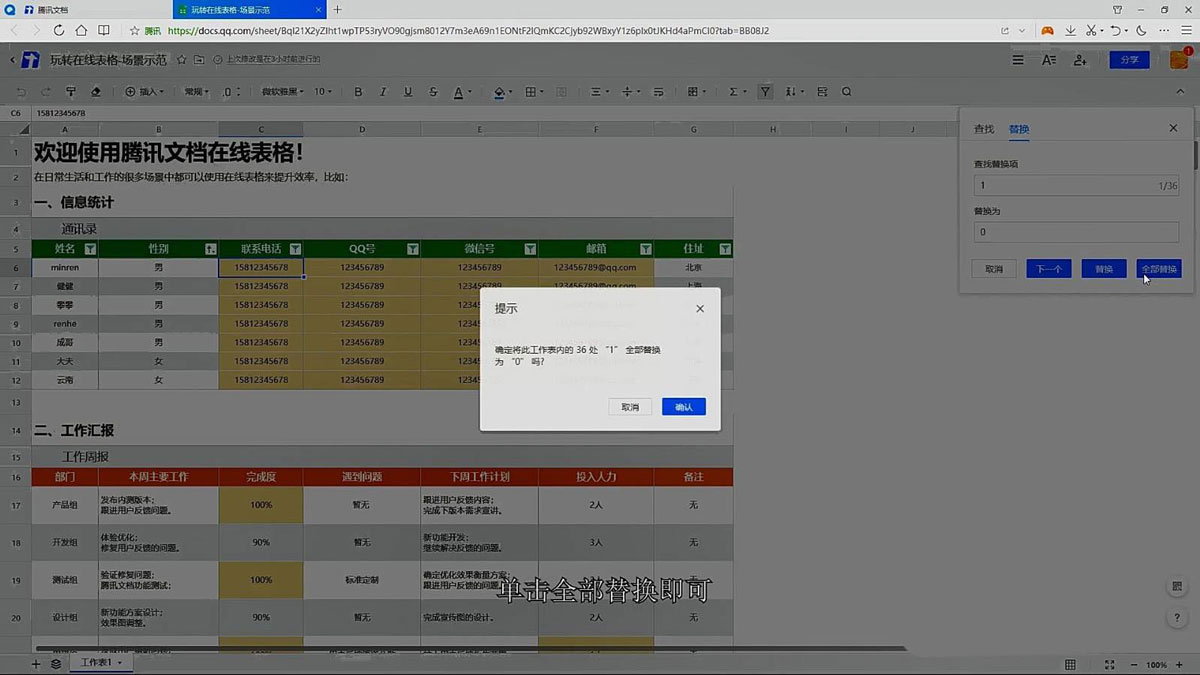Open the font size 10 dropdown
1200x675 pixels.
point(323,92)
